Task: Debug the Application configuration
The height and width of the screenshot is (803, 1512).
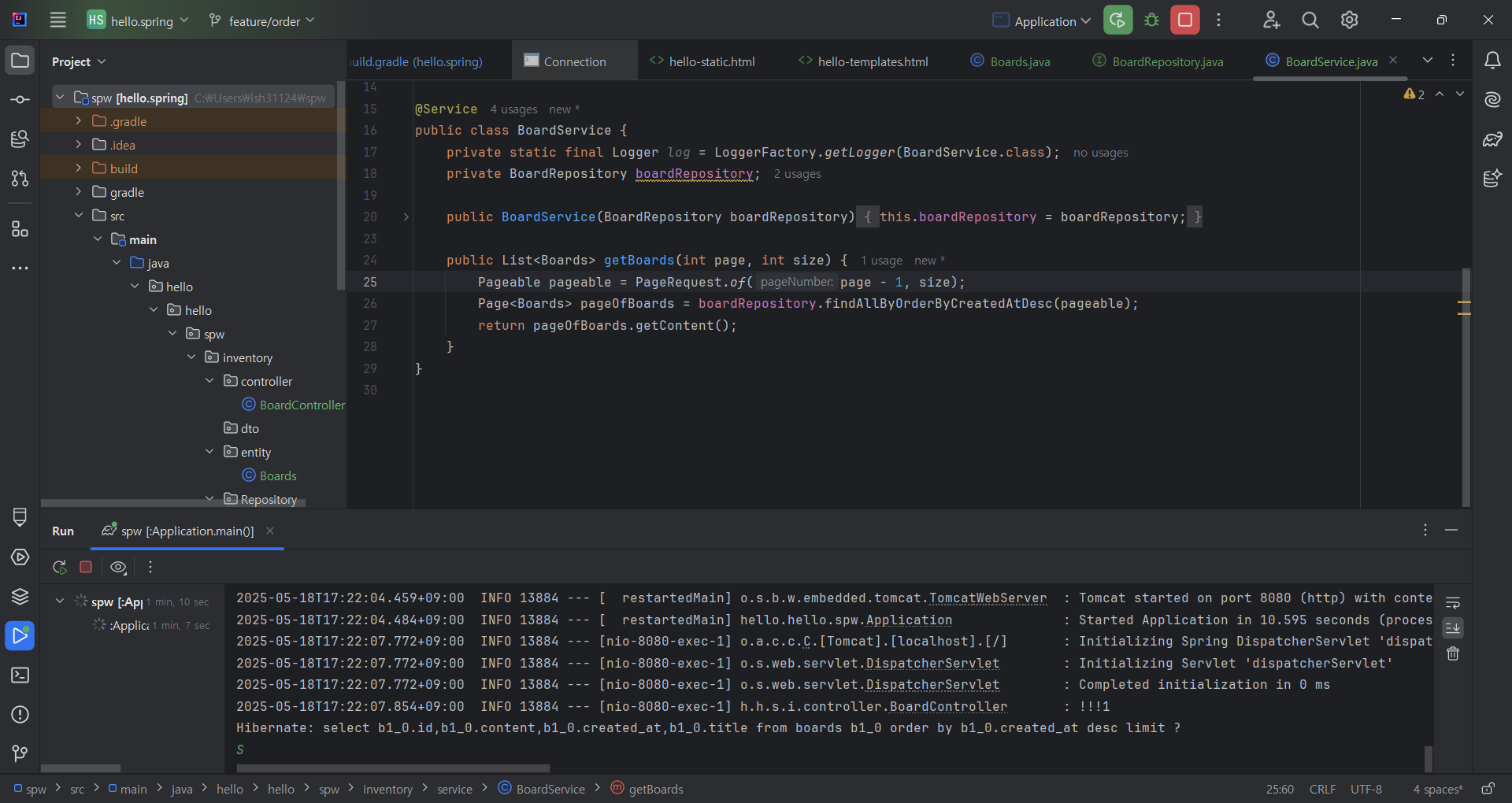Action: tap(1151, 20)
